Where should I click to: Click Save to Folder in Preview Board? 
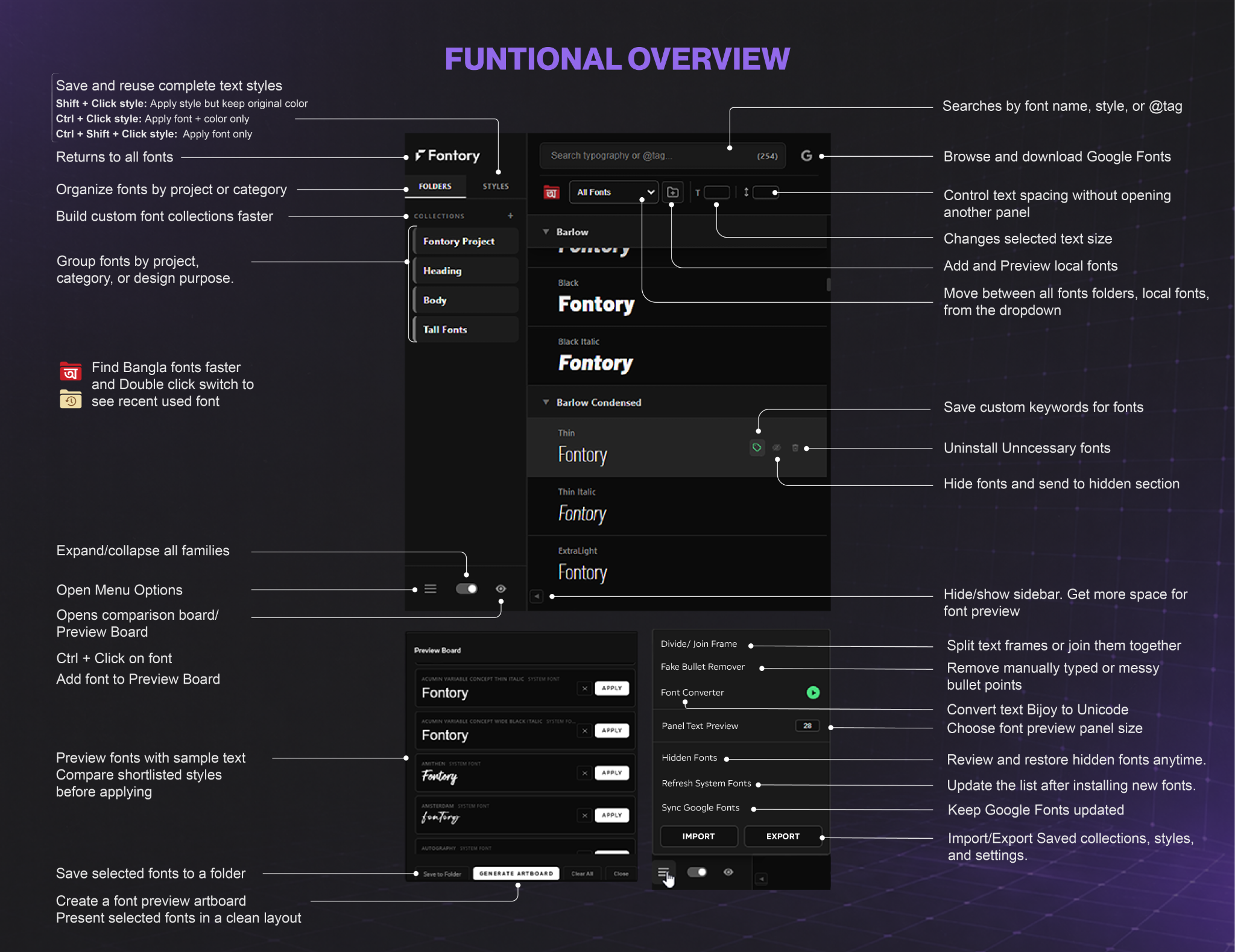point(442,874)
